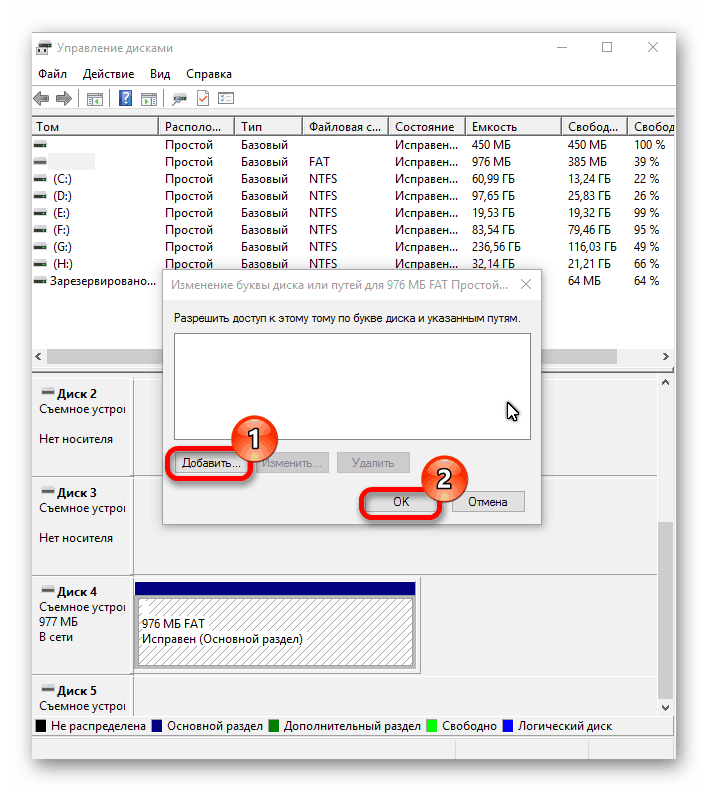Confirm the dialog with OK

coord(401,502)
